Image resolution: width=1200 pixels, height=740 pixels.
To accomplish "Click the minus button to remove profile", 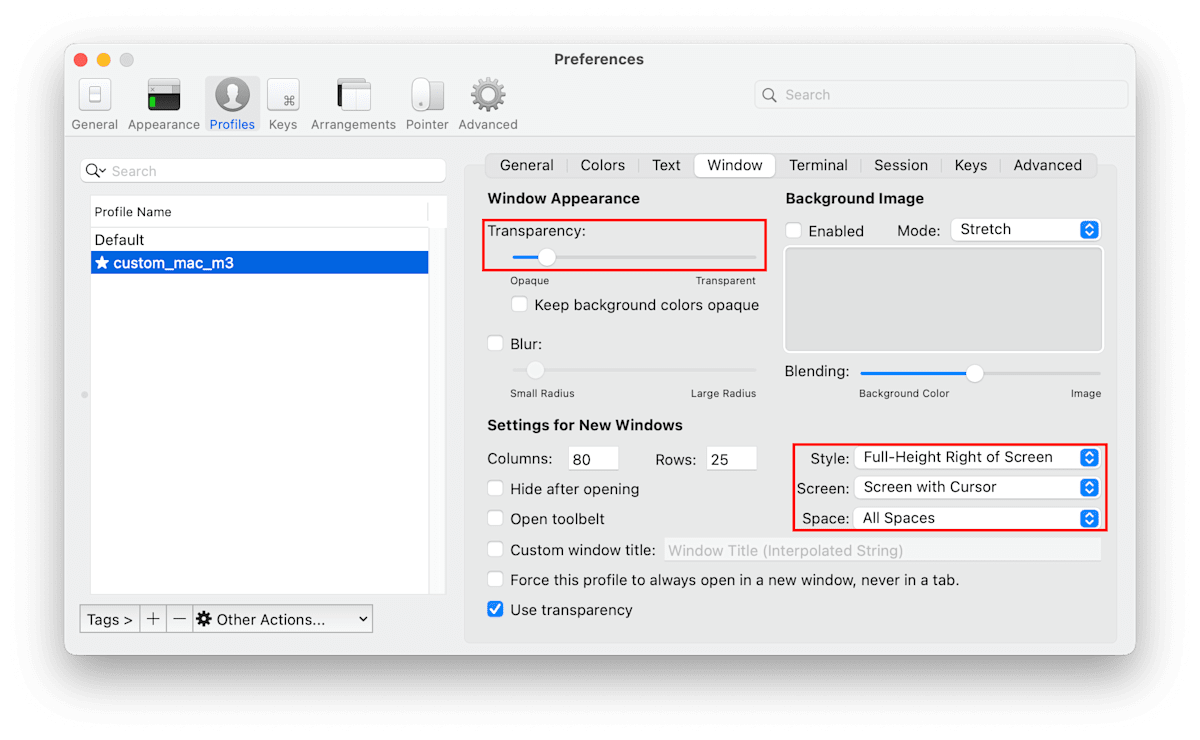I will click(179, 619).
